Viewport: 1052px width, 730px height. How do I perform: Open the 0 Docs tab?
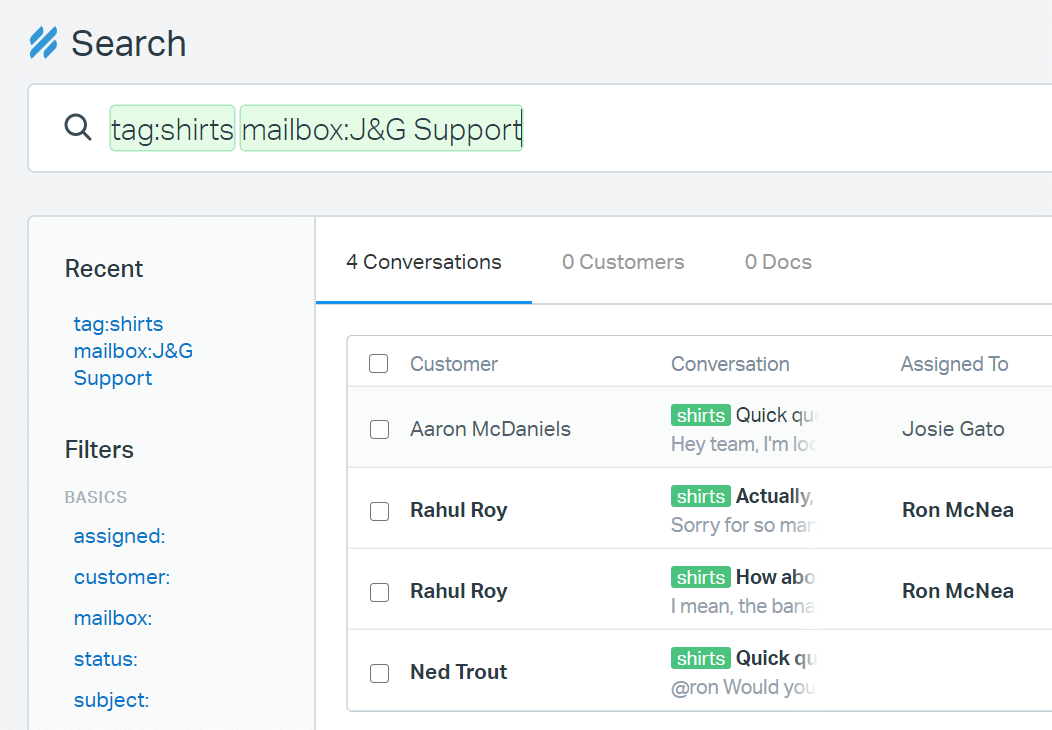778,262
